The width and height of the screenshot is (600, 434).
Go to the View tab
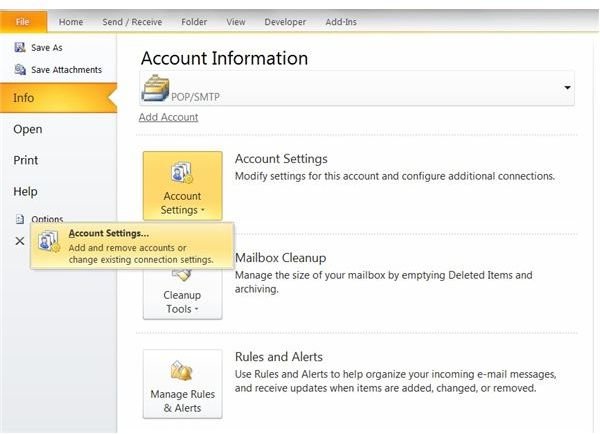coord(236,22)
